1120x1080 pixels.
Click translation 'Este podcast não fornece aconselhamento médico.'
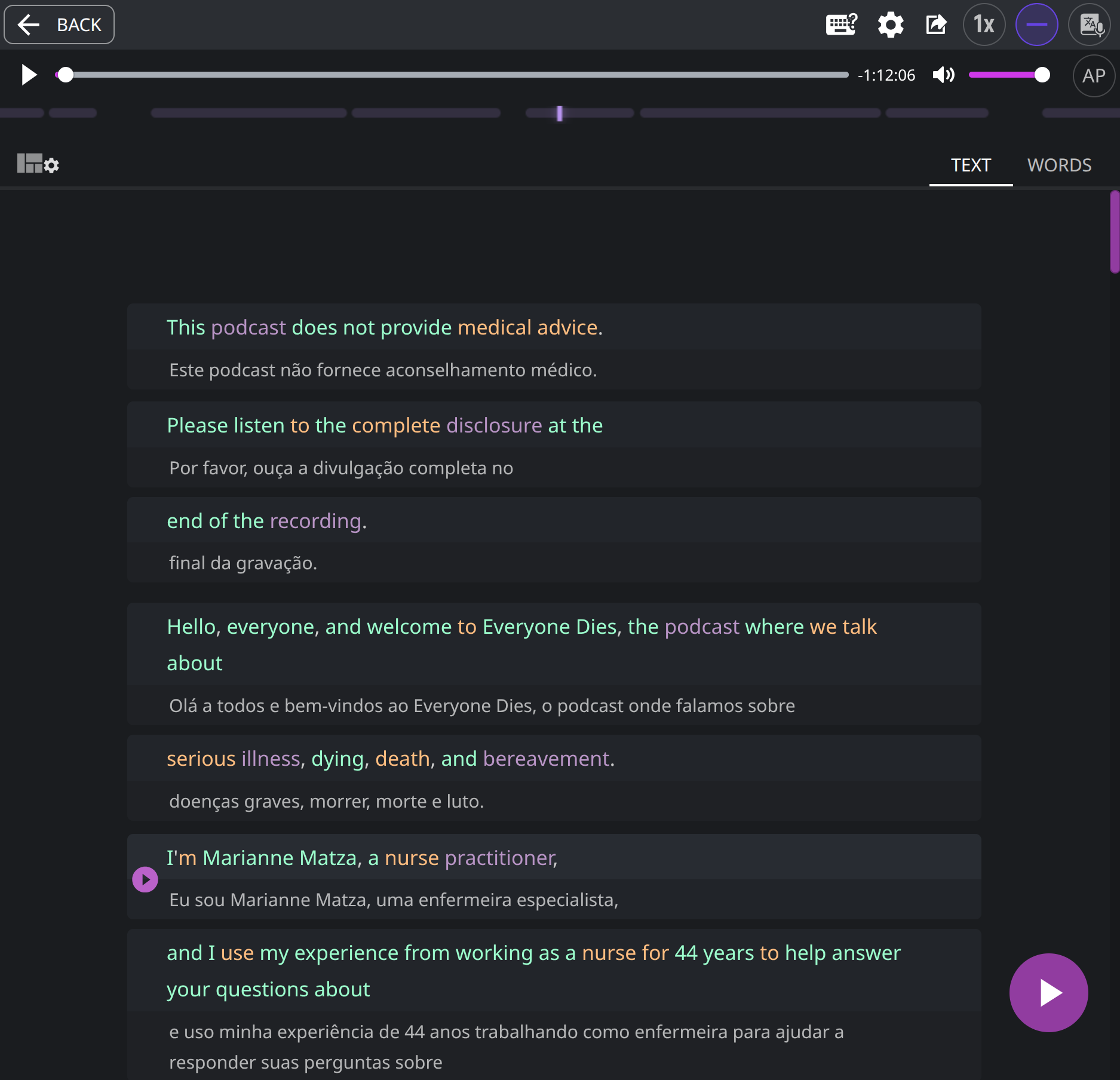point(383,370)
